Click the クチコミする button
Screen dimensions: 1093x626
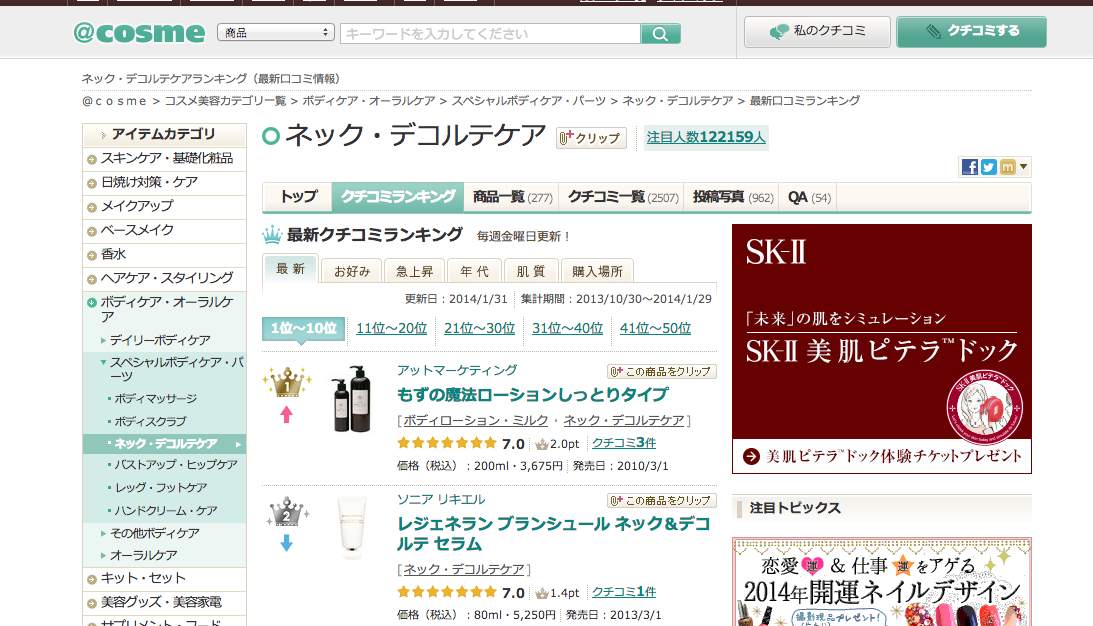971,31
